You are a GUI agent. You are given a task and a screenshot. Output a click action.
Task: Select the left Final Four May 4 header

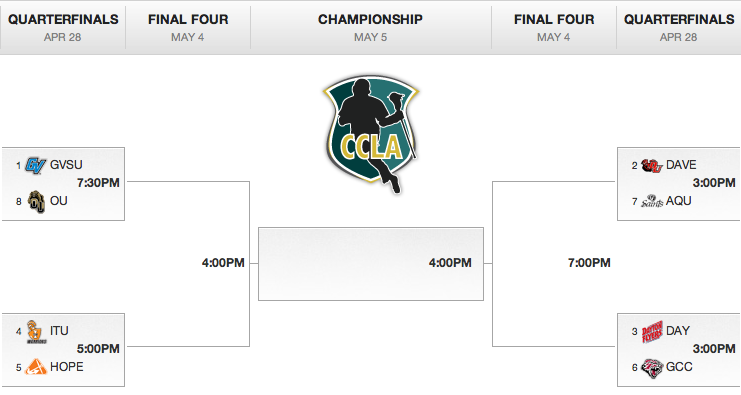(188, 27)
